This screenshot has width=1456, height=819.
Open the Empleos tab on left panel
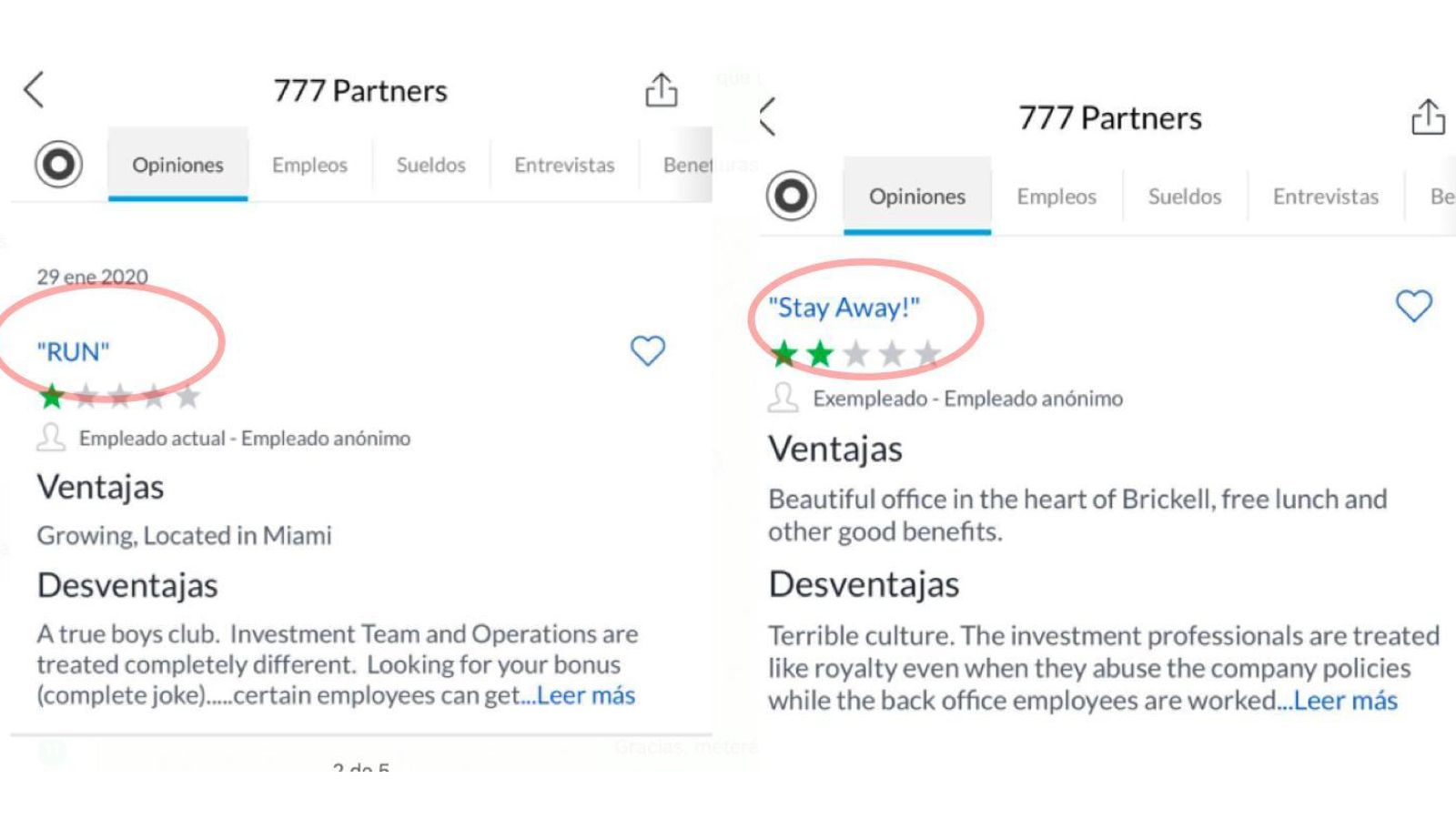pos(309,165)
